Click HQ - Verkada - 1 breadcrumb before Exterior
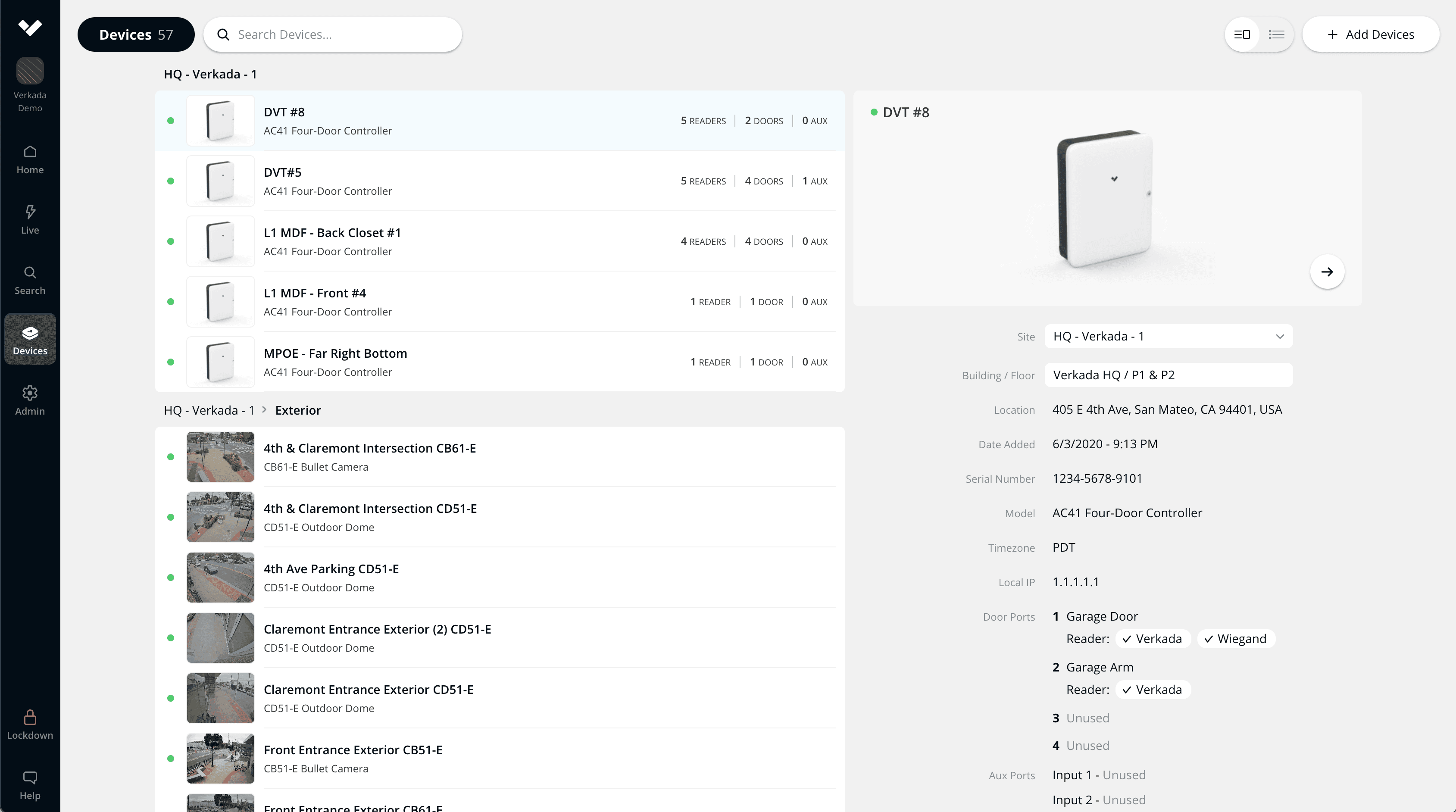Viewport: 1456px width, 812px height. coord(209,410)
